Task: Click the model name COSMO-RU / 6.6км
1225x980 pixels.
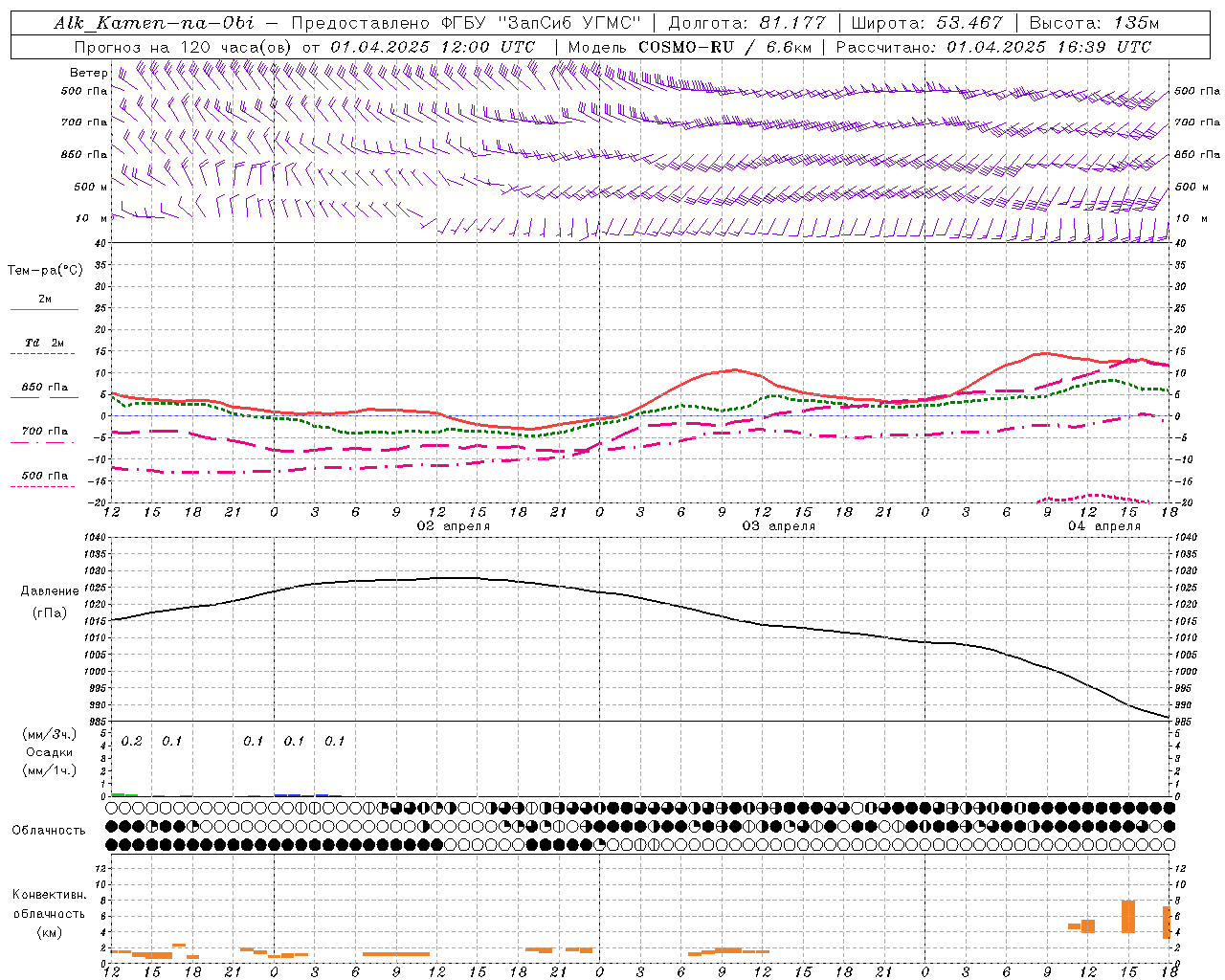Action: click(x=724, y=47)
